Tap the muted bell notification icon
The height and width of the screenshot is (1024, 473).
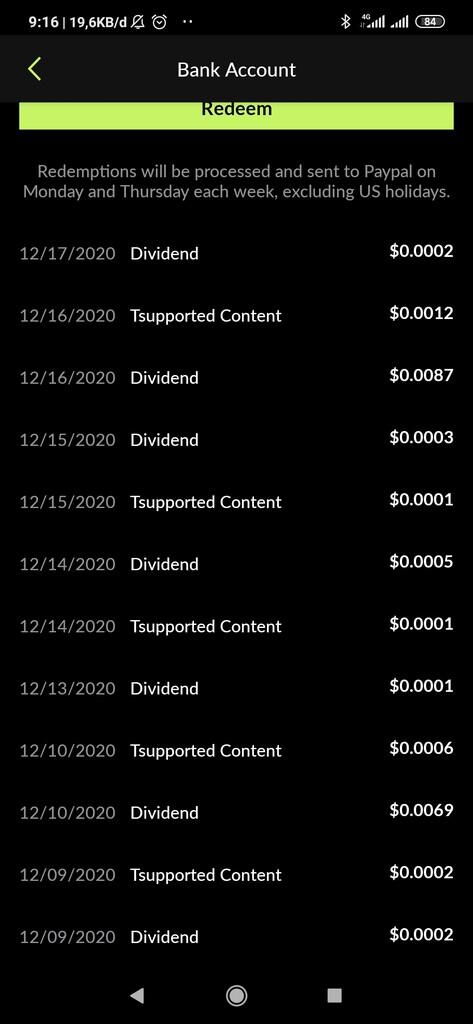(x=138, y=22)
